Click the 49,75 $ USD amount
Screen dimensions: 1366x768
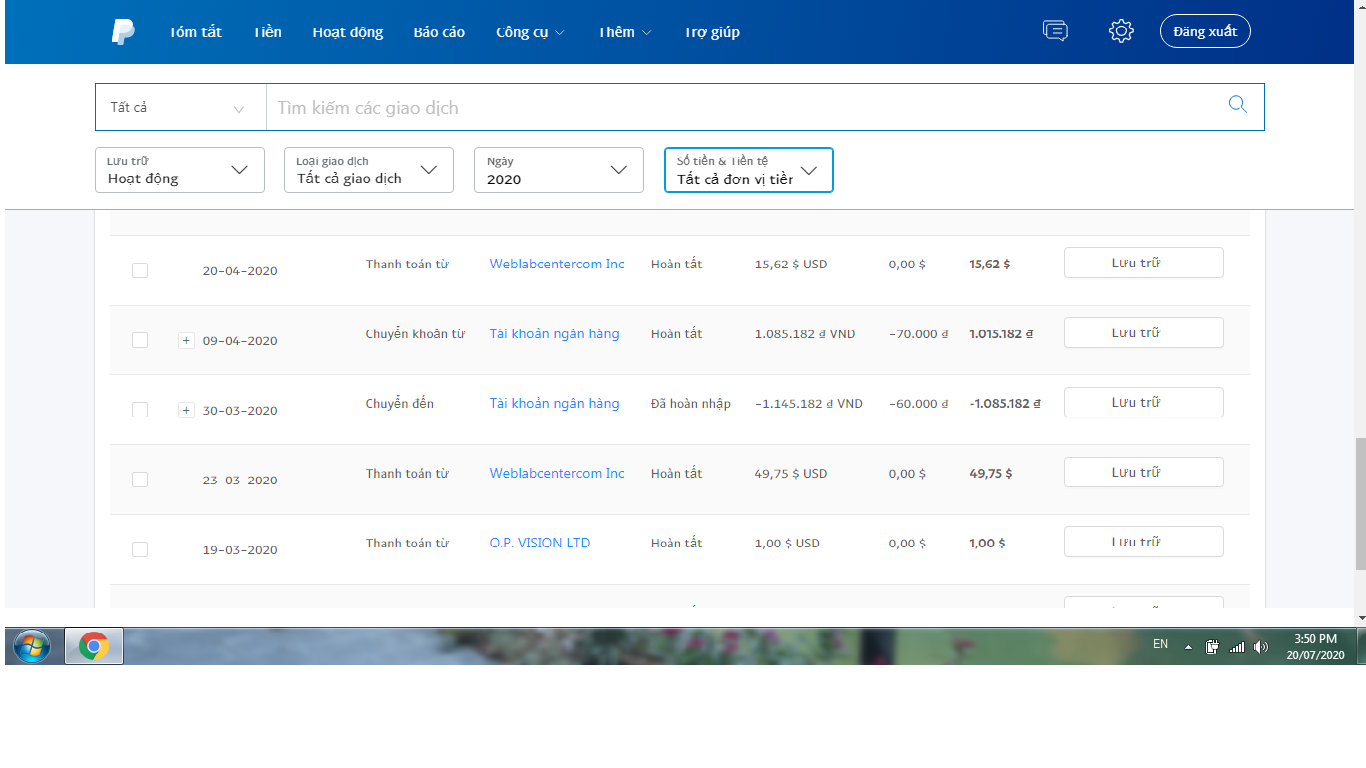pyautogui.click(x=791, y=474)
